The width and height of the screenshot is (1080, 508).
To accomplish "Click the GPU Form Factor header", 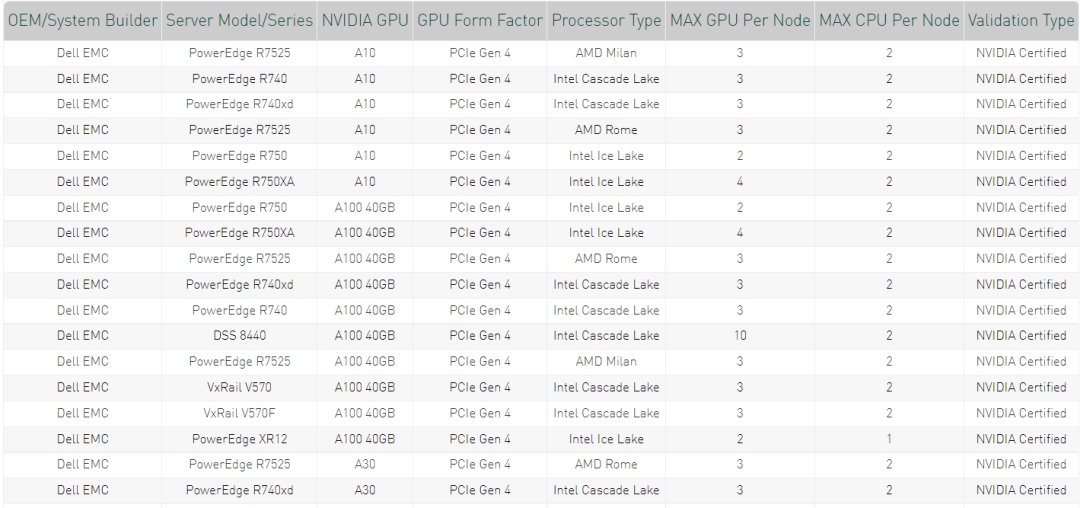I will point(480,21).
